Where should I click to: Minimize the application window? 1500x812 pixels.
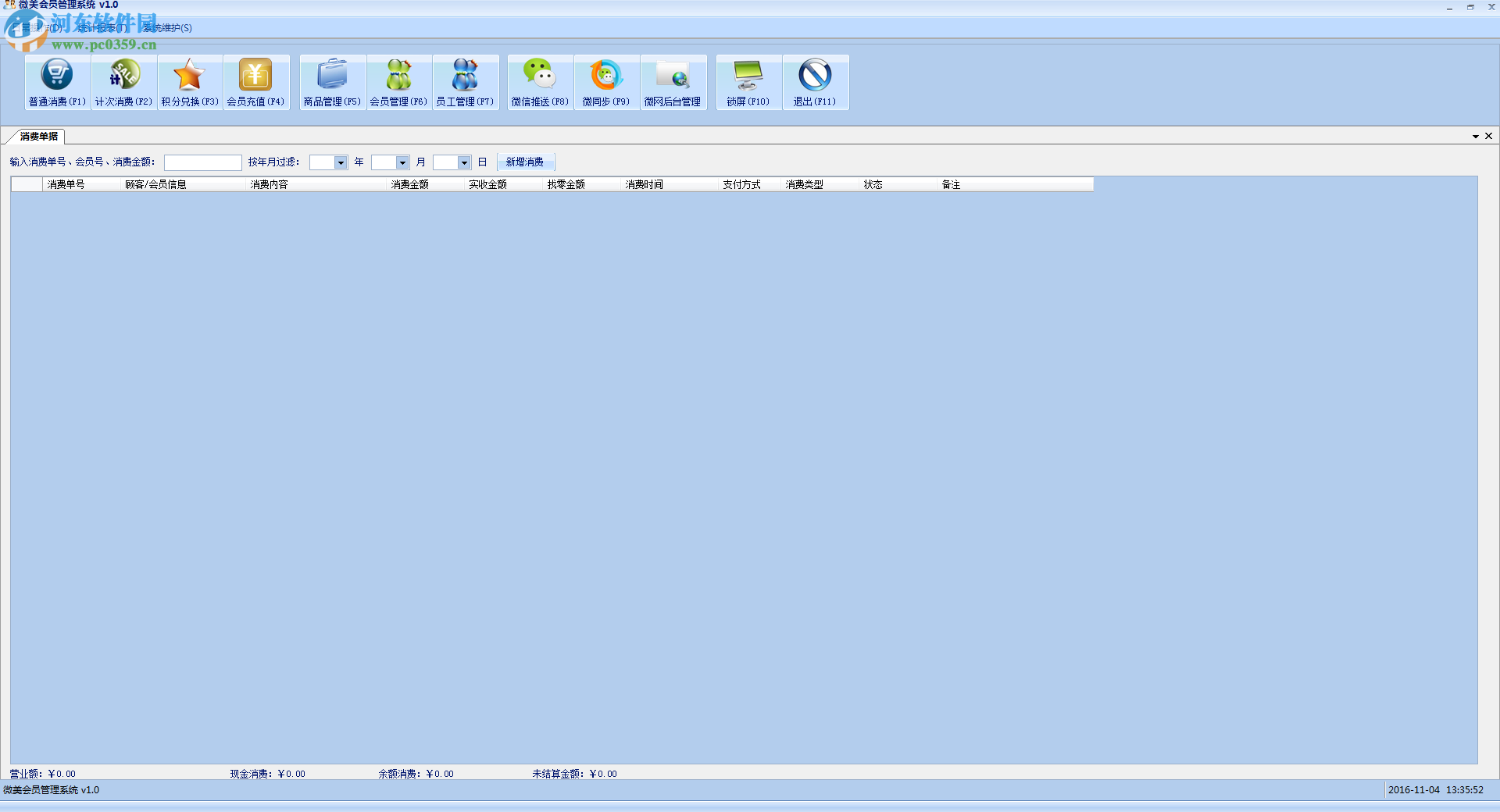[1449, 7]
